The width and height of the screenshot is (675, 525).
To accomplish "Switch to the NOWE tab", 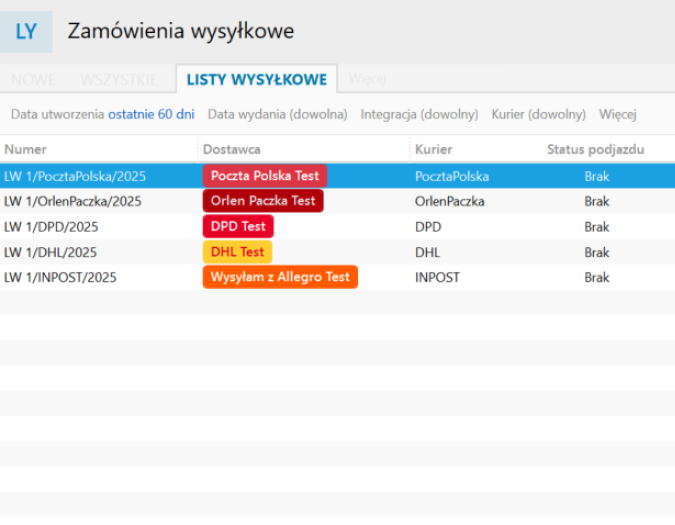I will 33,80.
